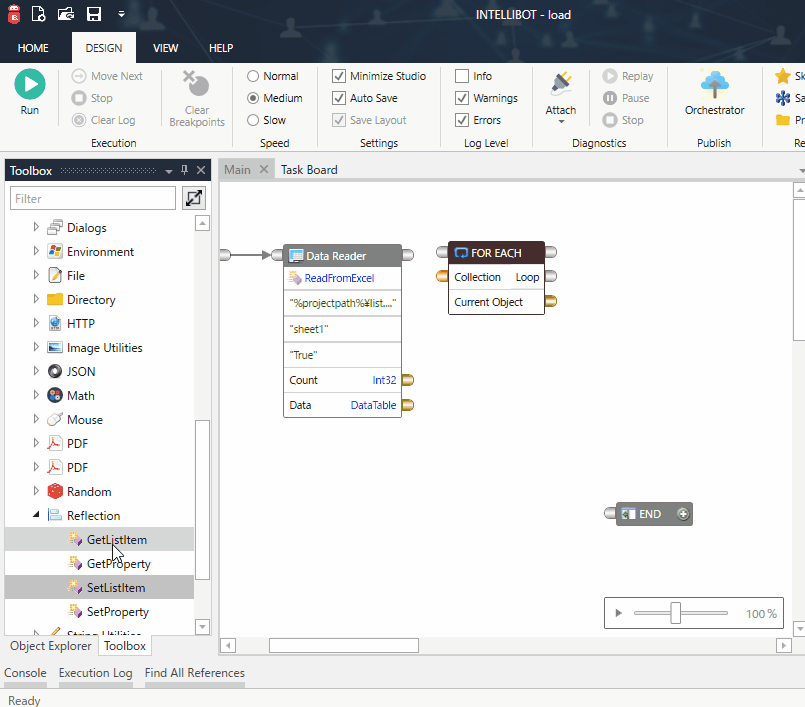Click the Save icon in quick access toolbar
The image size is (805, 707).
[x=93, y=14]
